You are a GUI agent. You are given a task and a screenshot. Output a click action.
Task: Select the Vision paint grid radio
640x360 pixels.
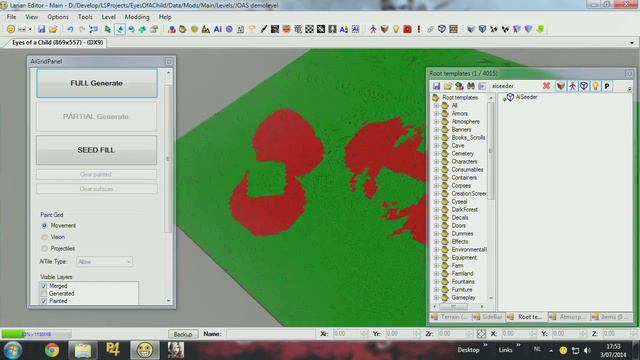(44, 237)
